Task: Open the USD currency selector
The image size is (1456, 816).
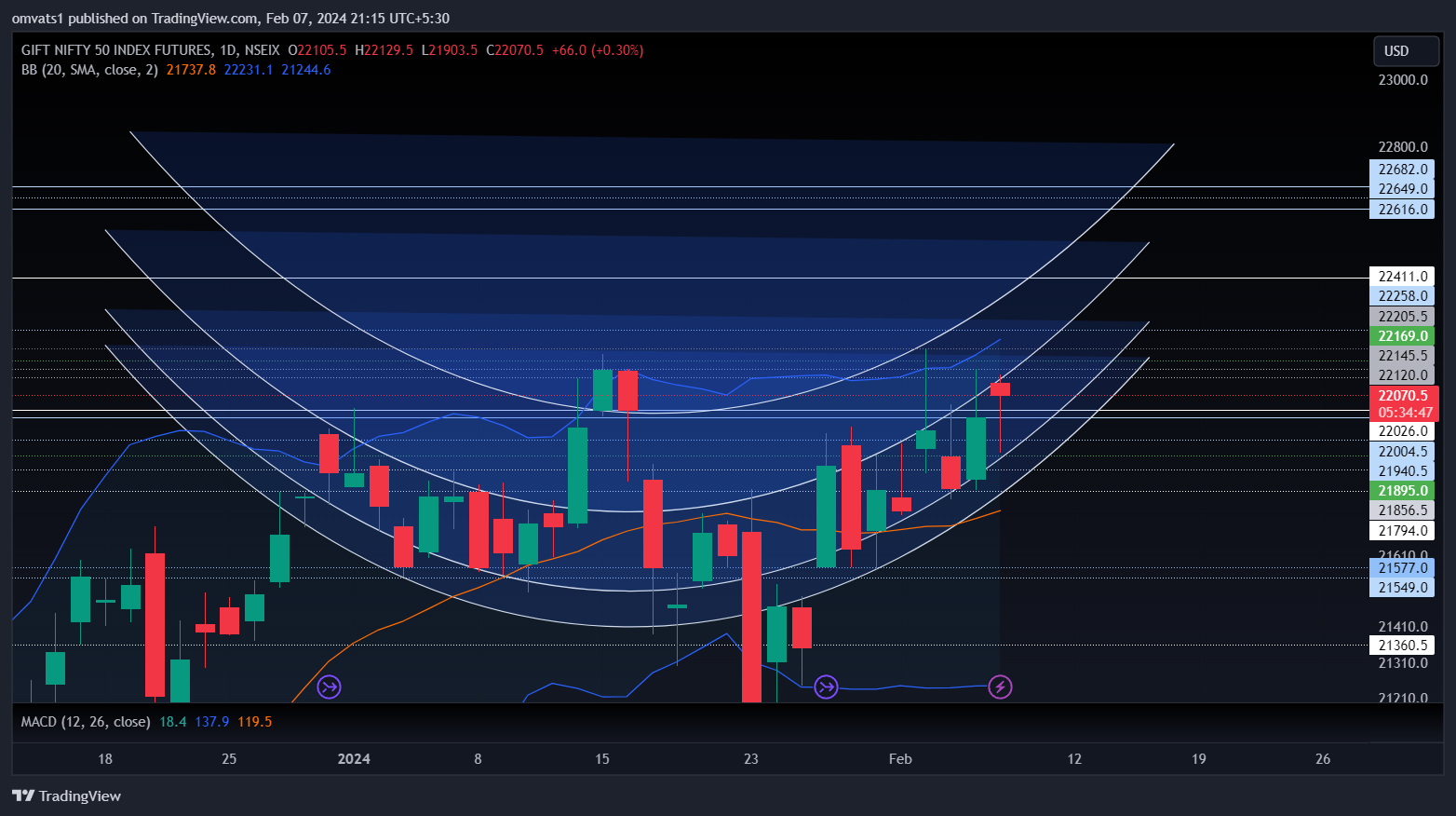Action: (x=1406, y=51)
